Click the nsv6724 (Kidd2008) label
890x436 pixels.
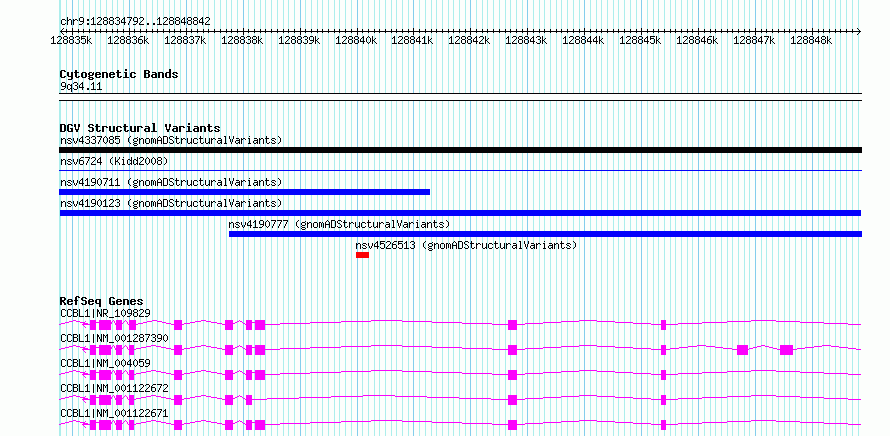(x=114, y=162)
